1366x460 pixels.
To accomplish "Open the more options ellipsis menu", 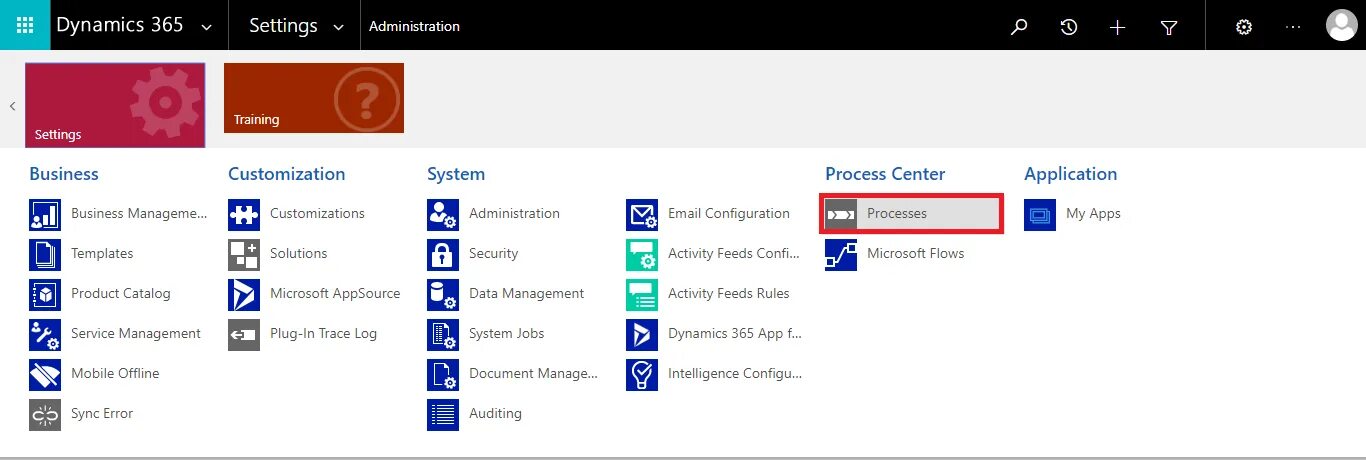I will tap(1293, 27).
